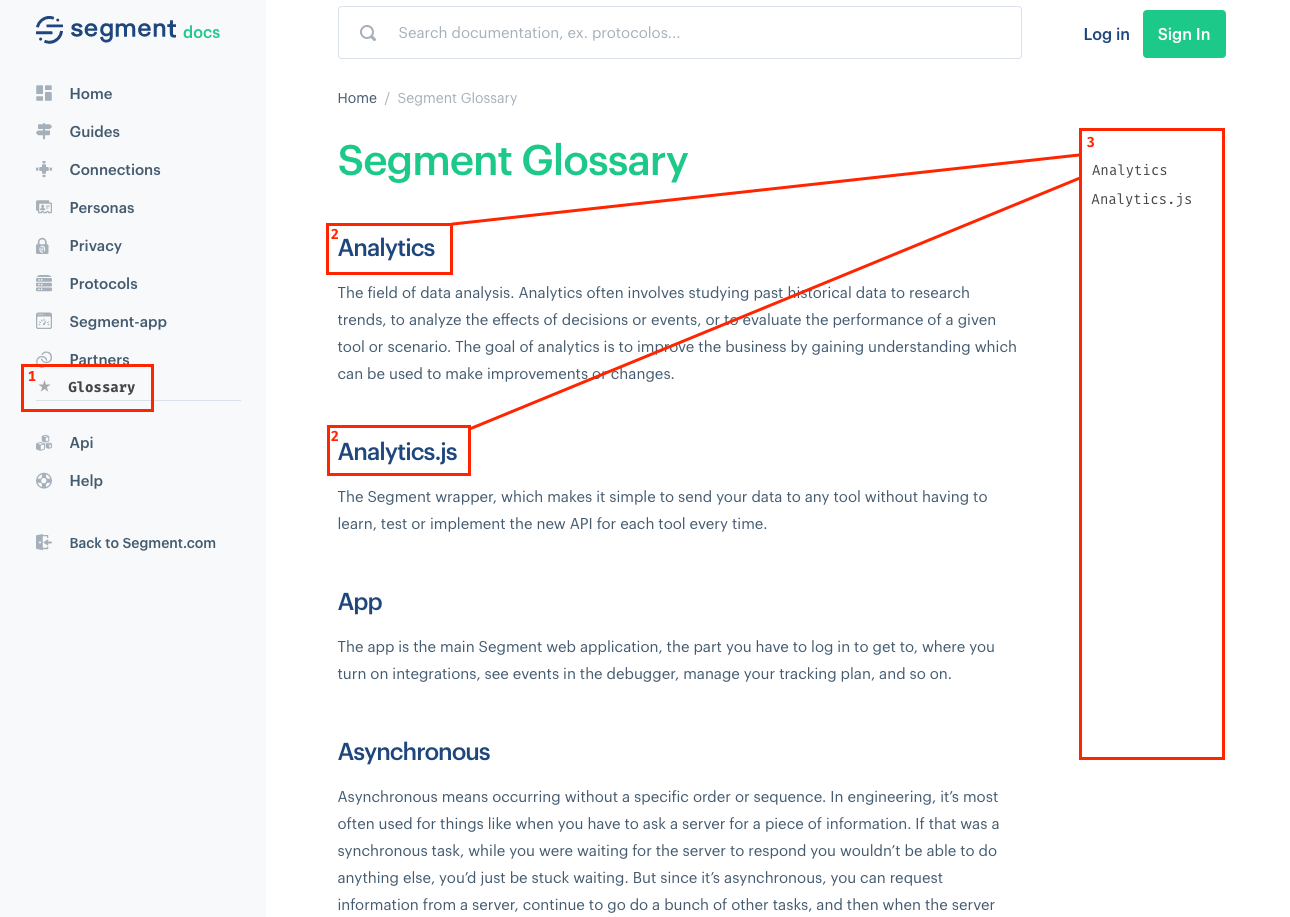Open the Log in link
The image size is (1290, 917).
(x=1105, y=33)
